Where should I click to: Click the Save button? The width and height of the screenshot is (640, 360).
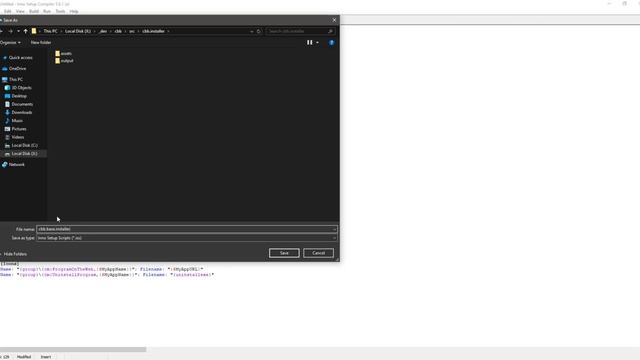pos(284,253)
